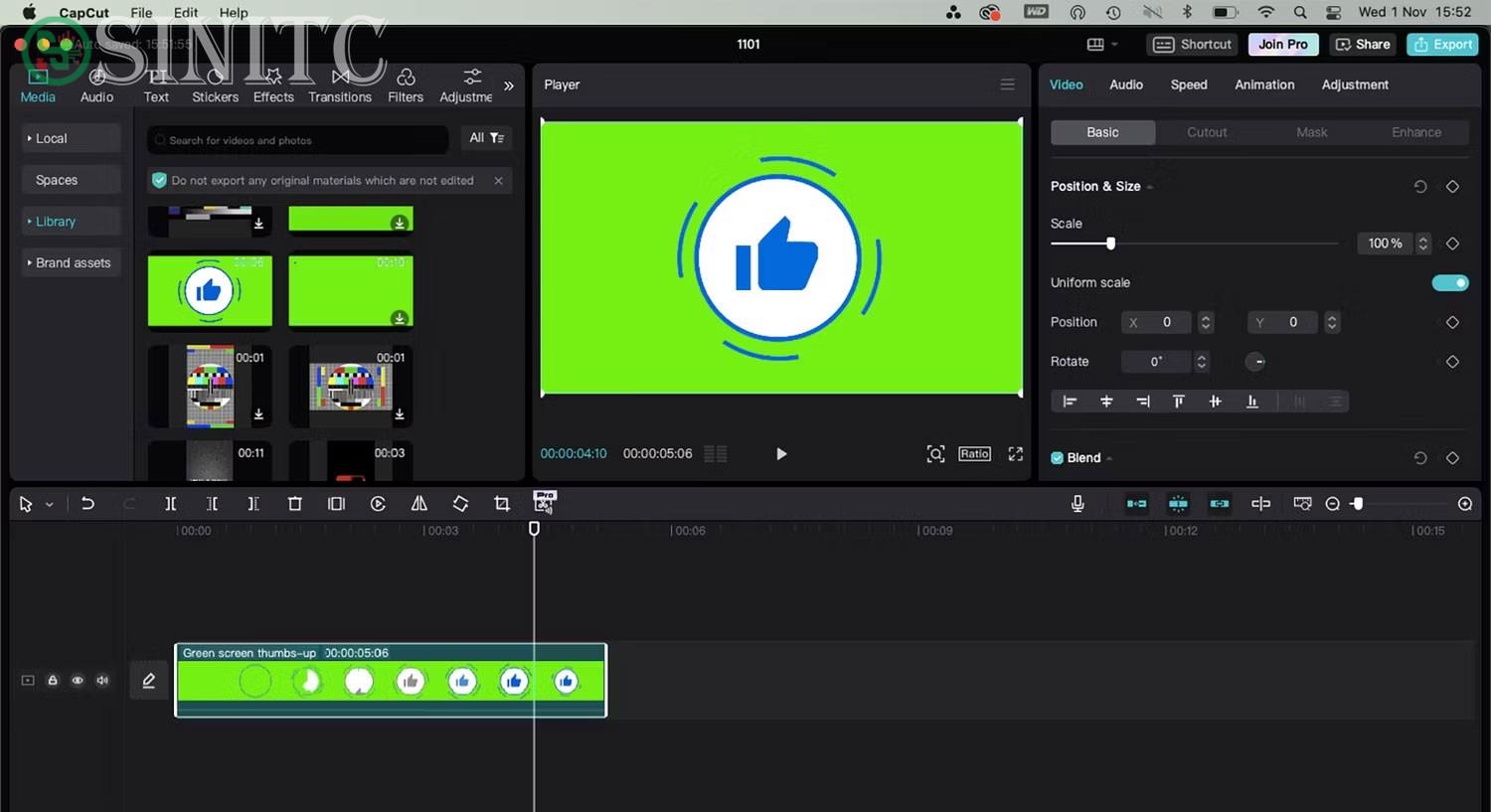Click the Ratio button in Player
The height and width of the screenshot is (812, 1491).
[974, 454]
